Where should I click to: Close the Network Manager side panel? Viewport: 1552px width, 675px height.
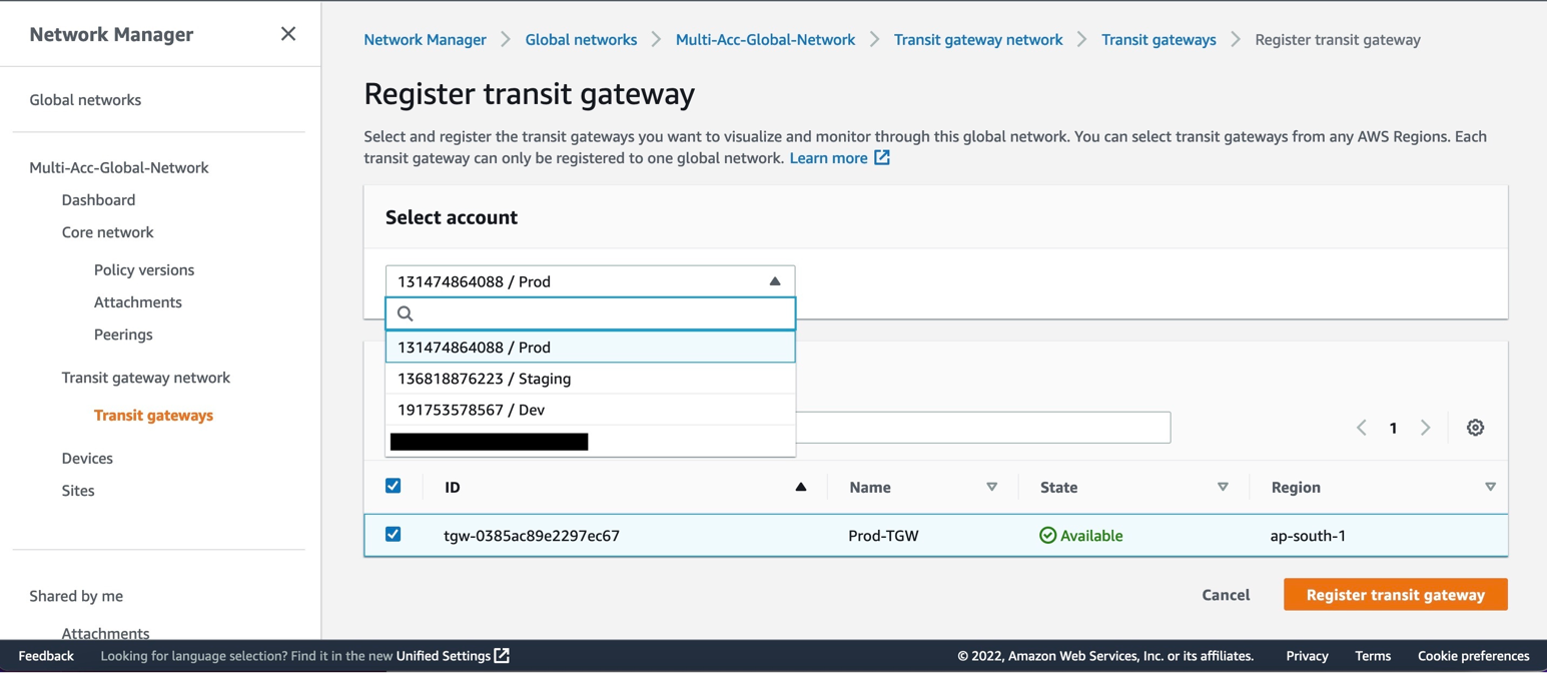pos(288,34)
